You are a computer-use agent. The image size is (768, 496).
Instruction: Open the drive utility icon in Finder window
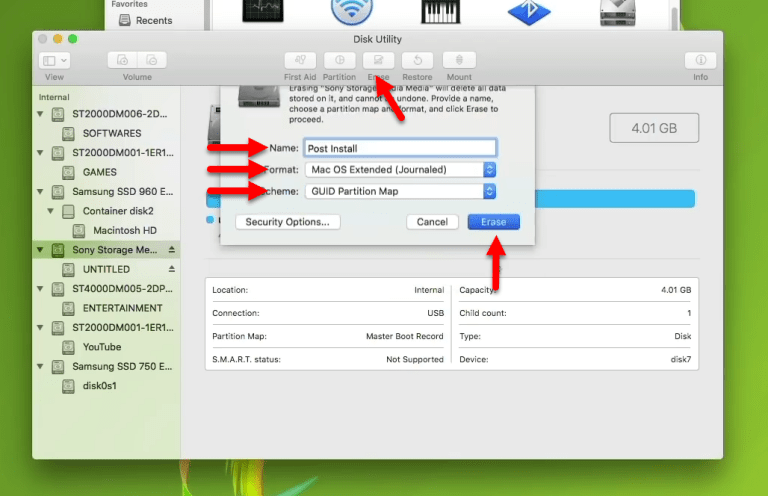(618, 13)
